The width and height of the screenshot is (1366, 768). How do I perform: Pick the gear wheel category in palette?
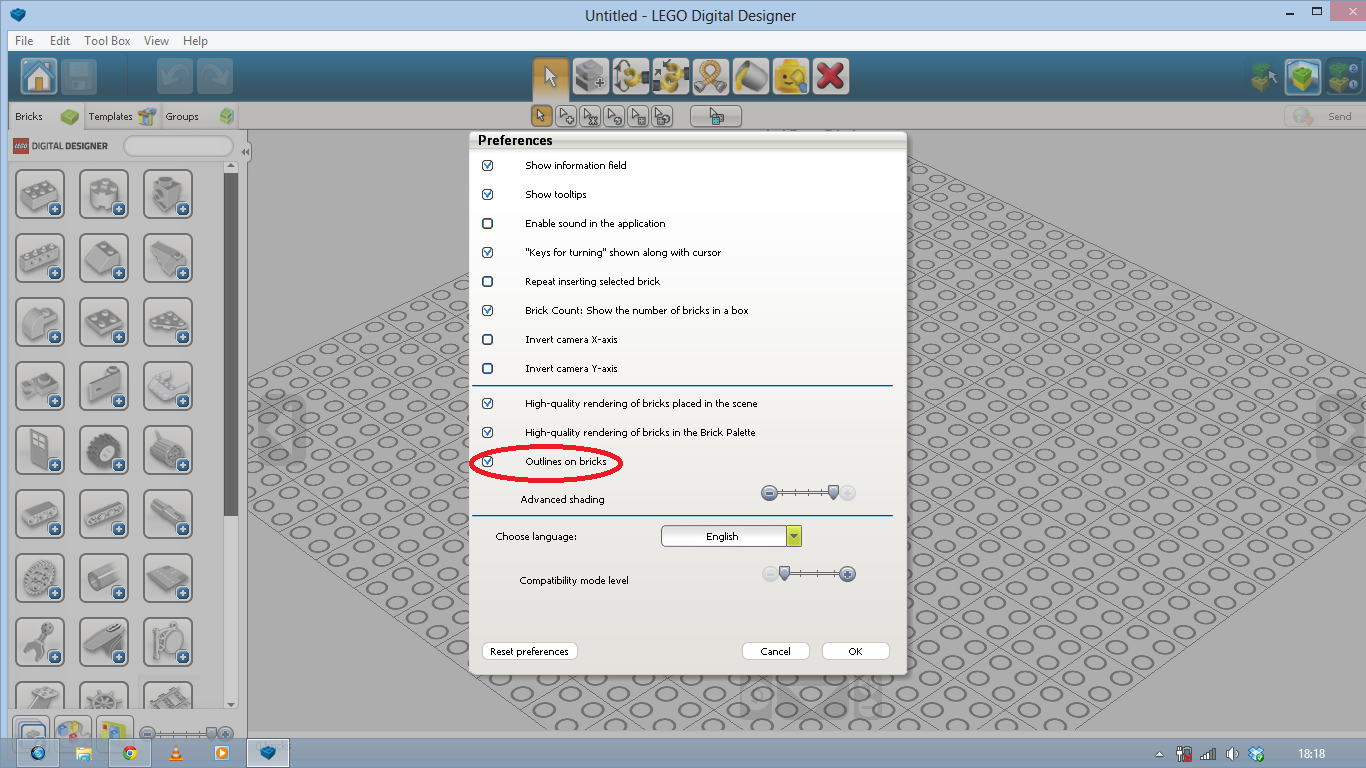[x=40, y=578]
